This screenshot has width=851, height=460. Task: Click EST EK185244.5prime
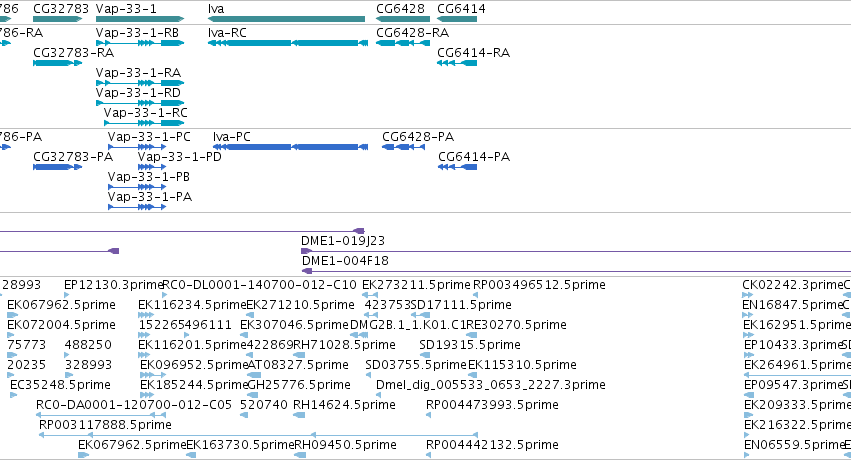pos(194,385)
